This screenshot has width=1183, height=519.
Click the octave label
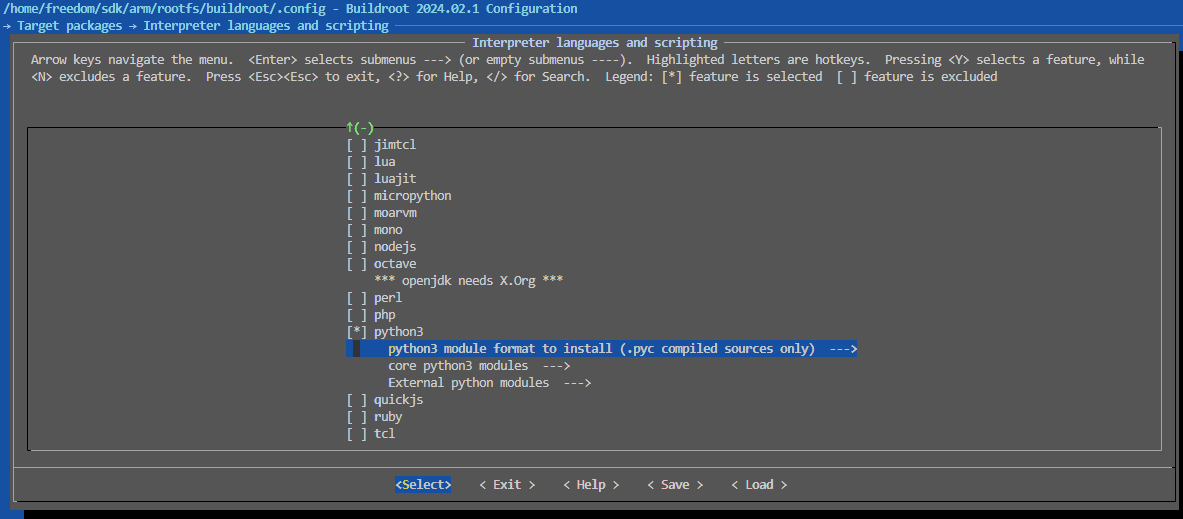tap(395, 263)
